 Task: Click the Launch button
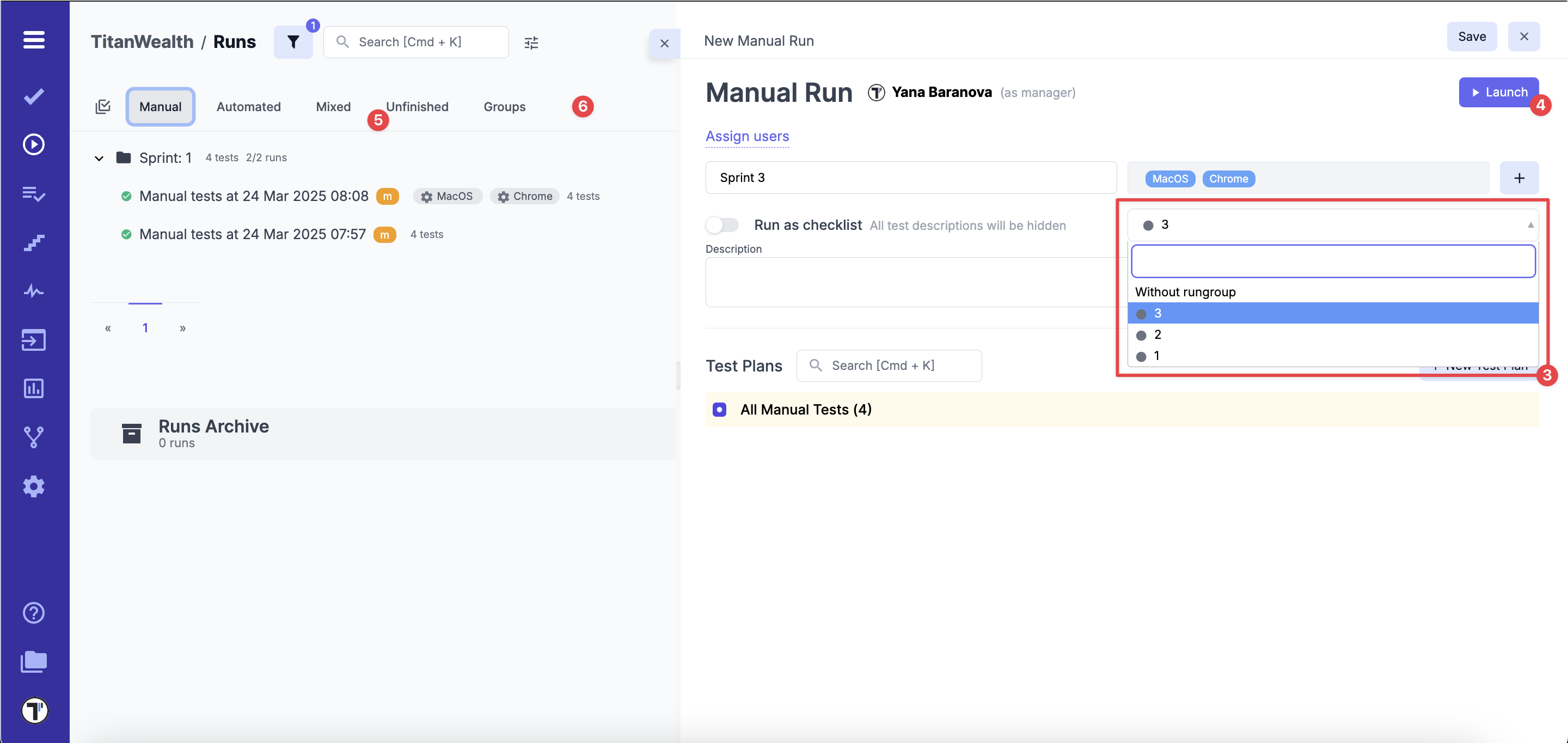(1498, 92)
